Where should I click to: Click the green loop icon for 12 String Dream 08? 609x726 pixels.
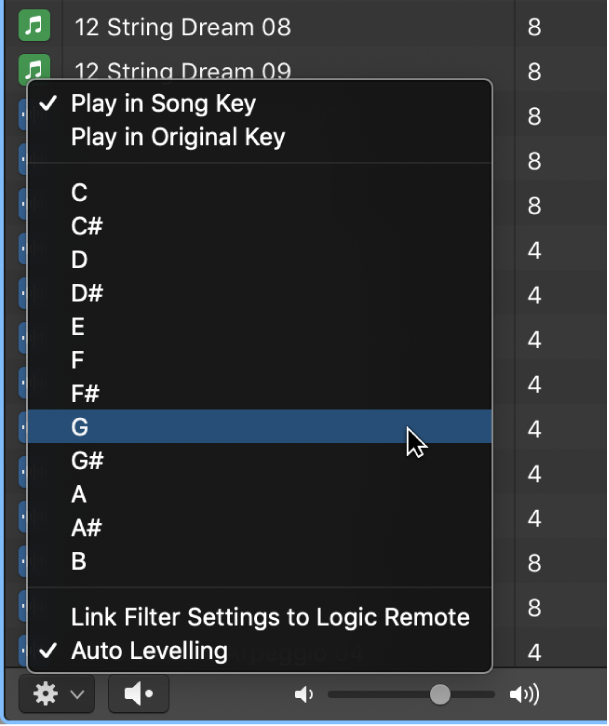pos(34,25)
